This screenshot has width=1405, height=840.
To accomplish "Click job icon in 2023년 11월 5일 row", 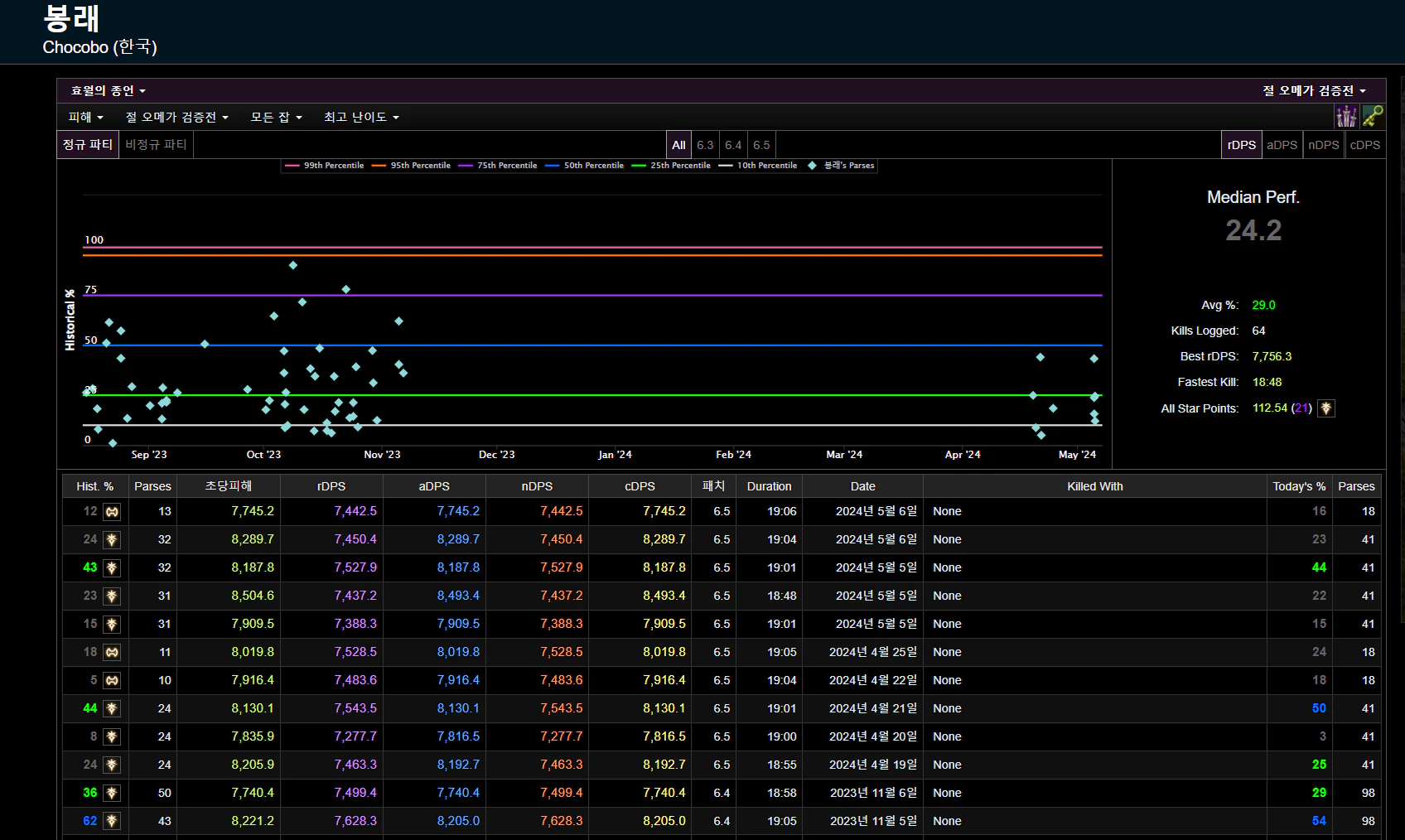I will click(112, 822).
